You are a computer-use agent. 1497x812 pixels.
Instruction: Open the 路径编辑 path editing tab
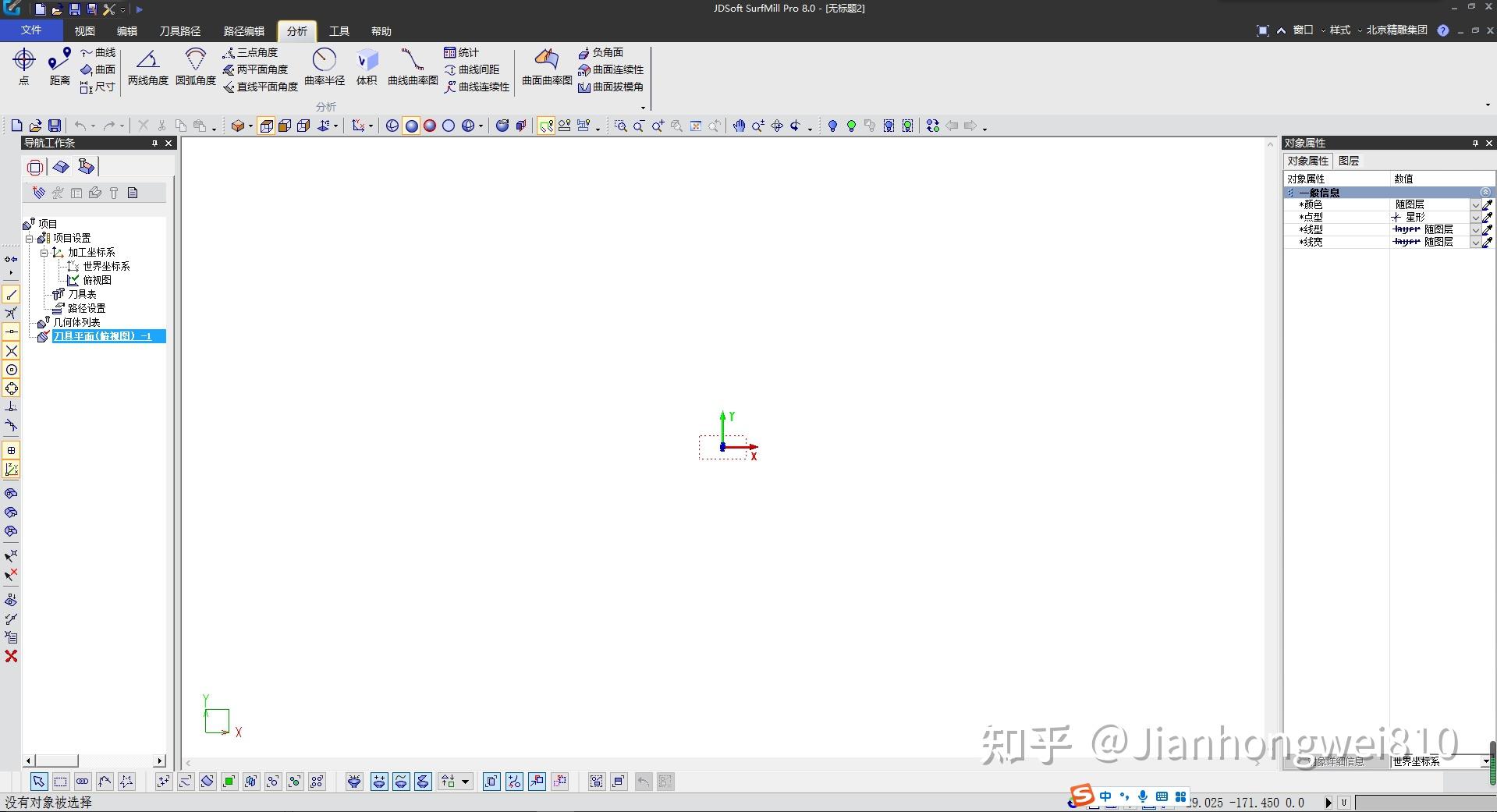244,31
